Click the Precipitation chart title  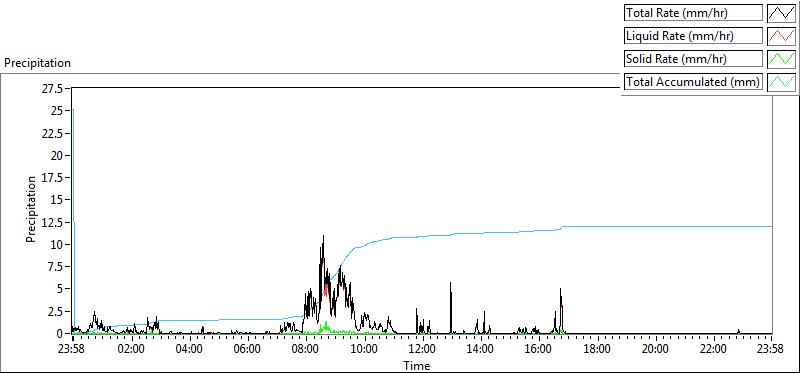[x=37, y=63]
